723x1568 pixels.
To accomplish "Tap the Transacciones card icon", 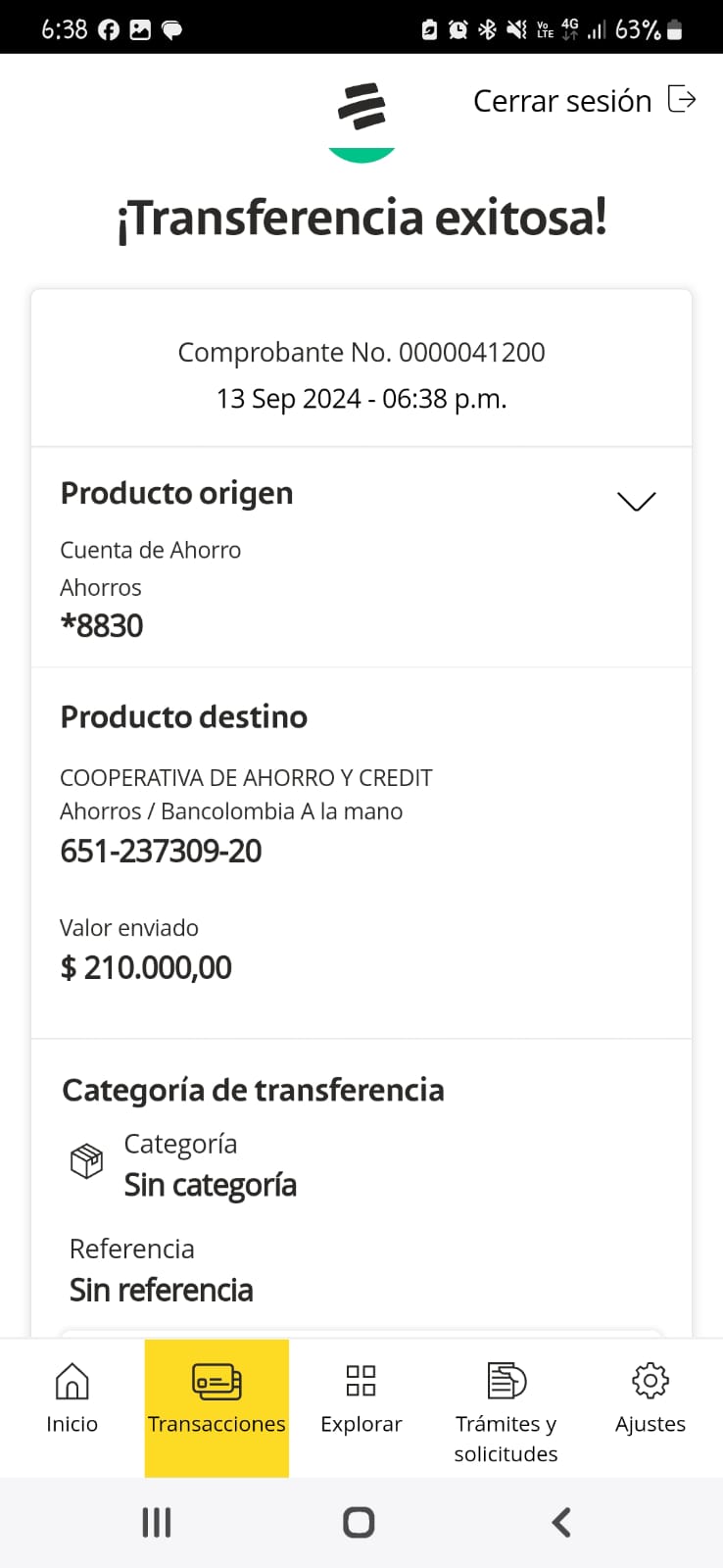I will point(217,1382).
